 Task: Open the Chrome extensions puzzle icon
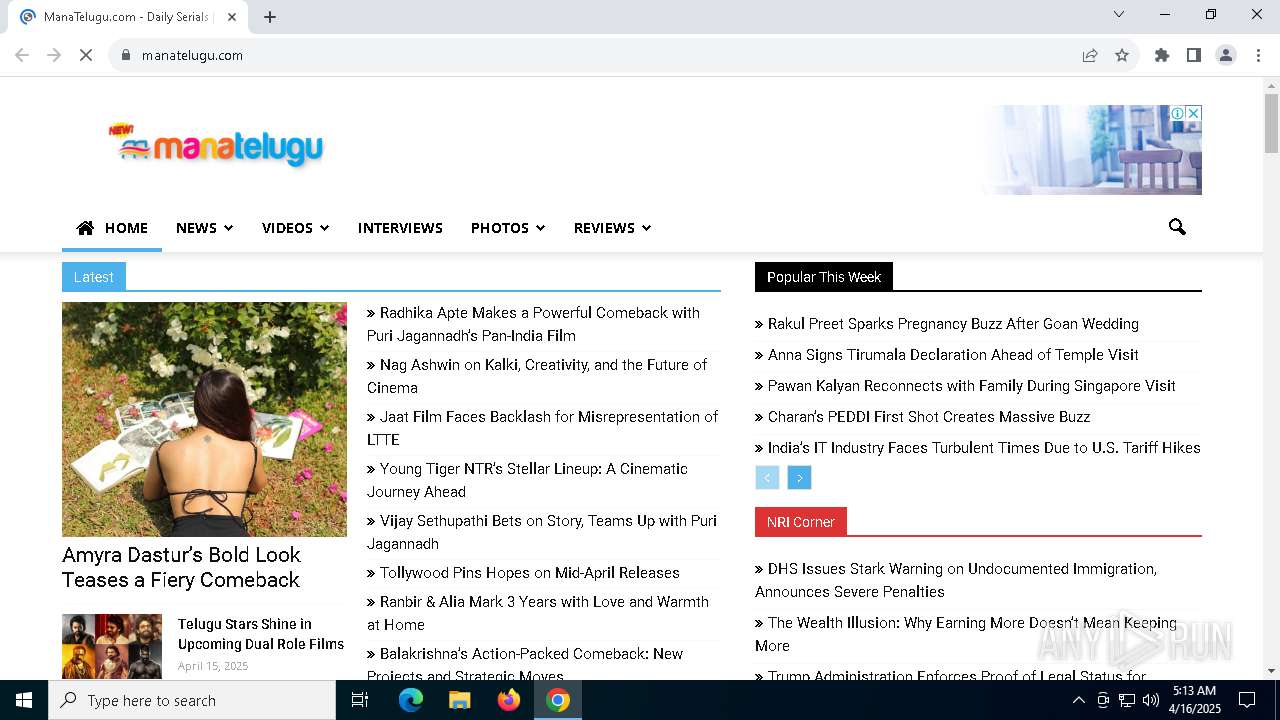1162,55
